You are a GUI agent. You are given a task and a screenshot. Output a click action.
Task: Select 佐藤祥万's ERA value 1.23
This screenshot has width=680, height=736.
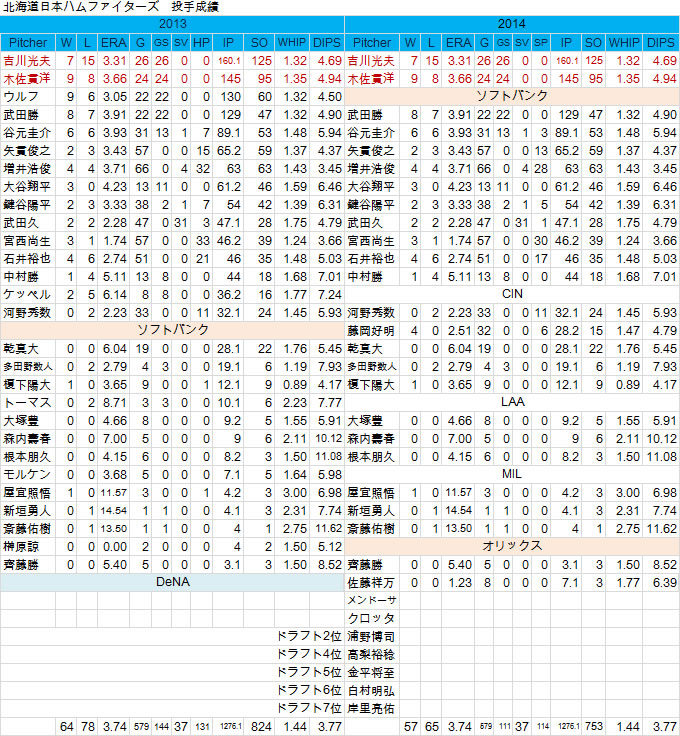[459, 583]
